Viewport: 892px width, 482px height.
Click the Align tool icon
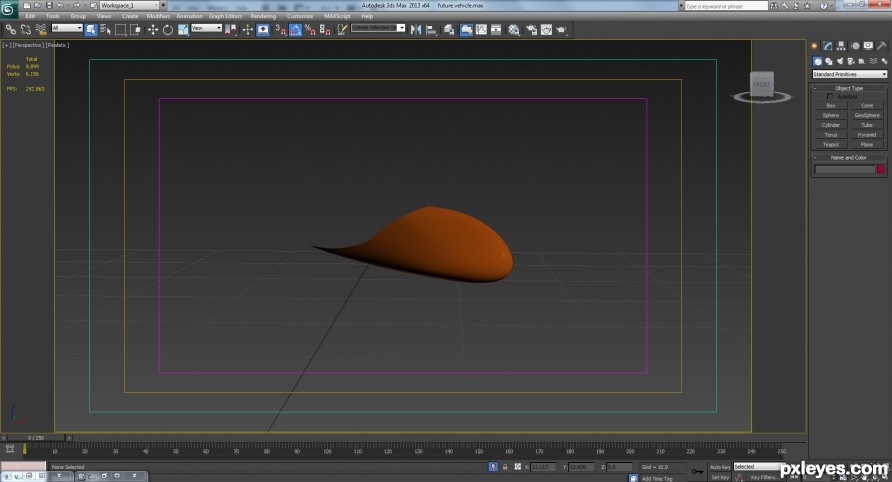pyautogui.click(x=431, y=30)
